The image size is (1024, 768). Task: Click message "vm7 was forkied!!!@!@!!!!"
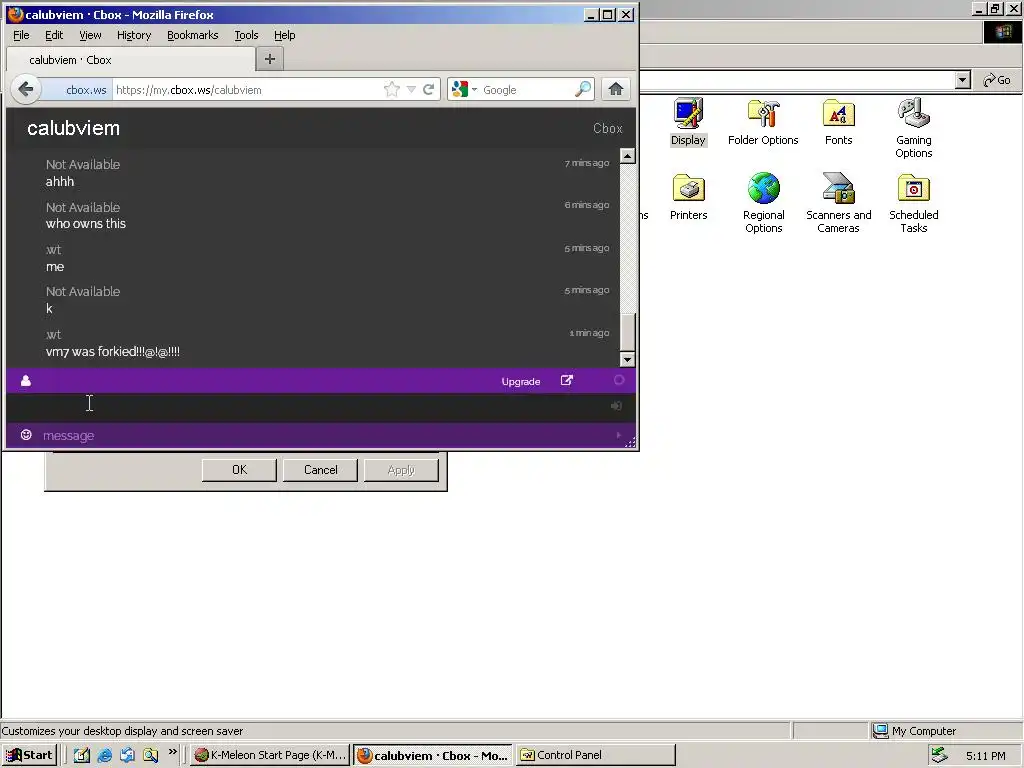pos(112,351)
